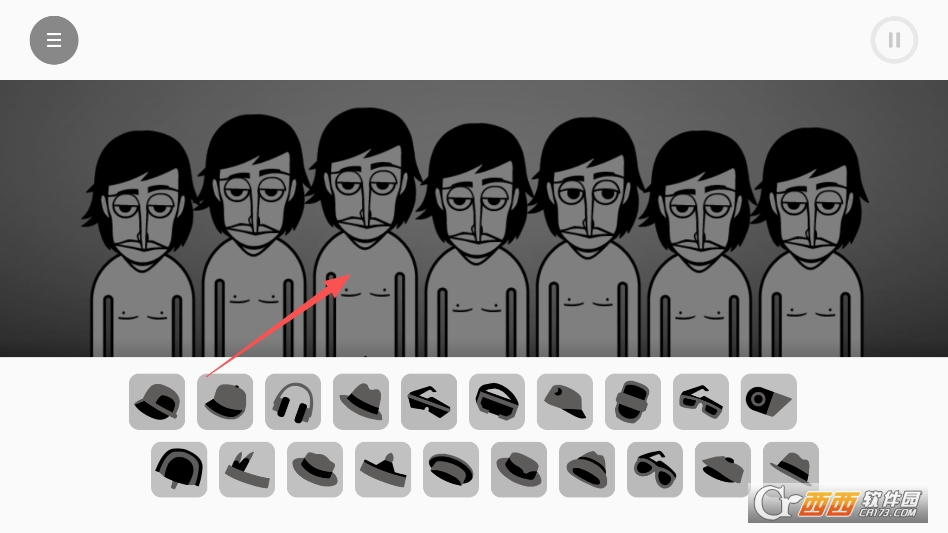Open the hamburger menu button
948x533 pixels.
tap(54, 40)
